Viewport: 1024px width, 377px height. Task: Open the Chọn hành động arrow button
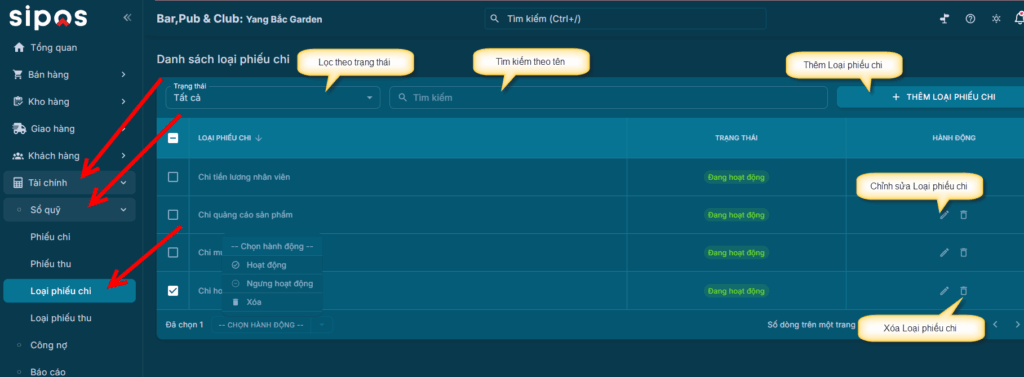click(321, 325)
